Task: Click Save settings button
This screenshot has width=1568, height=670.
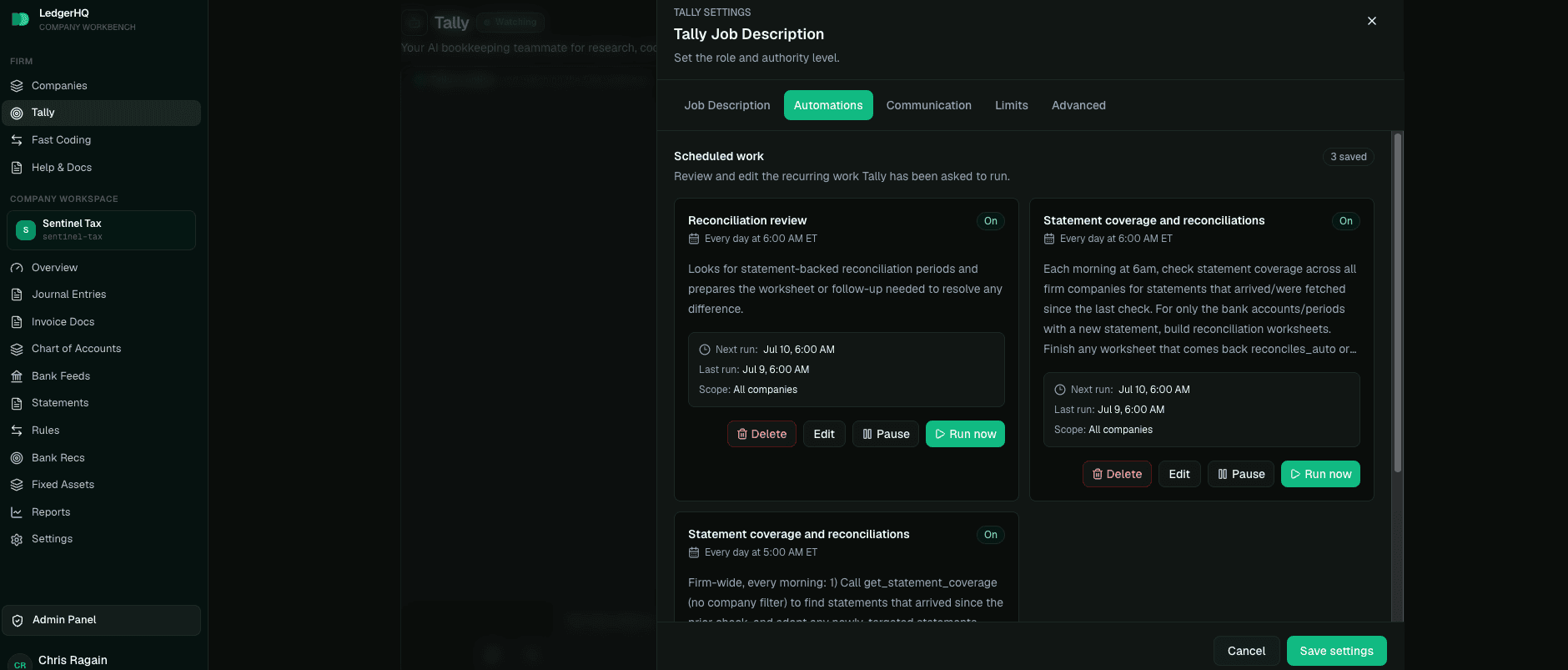Action: pyautogui.click(x=1336, y=651)
